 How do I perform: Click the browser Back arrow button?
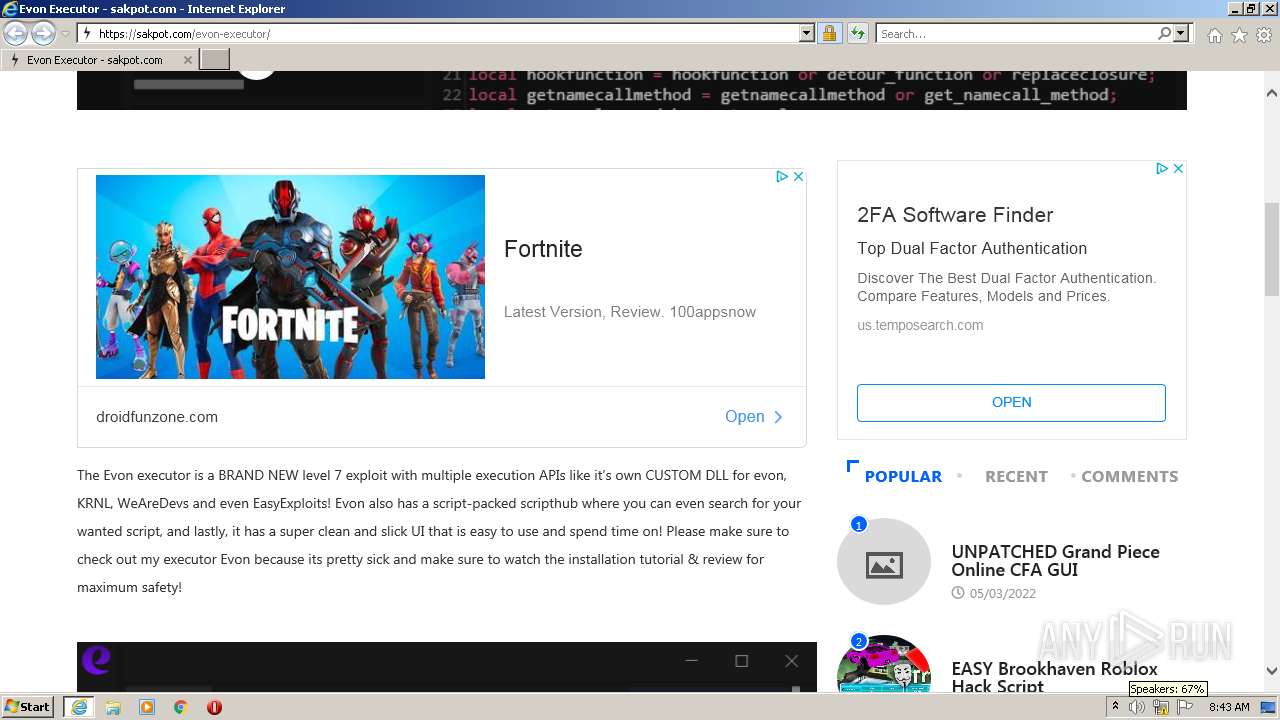point(16,33)
